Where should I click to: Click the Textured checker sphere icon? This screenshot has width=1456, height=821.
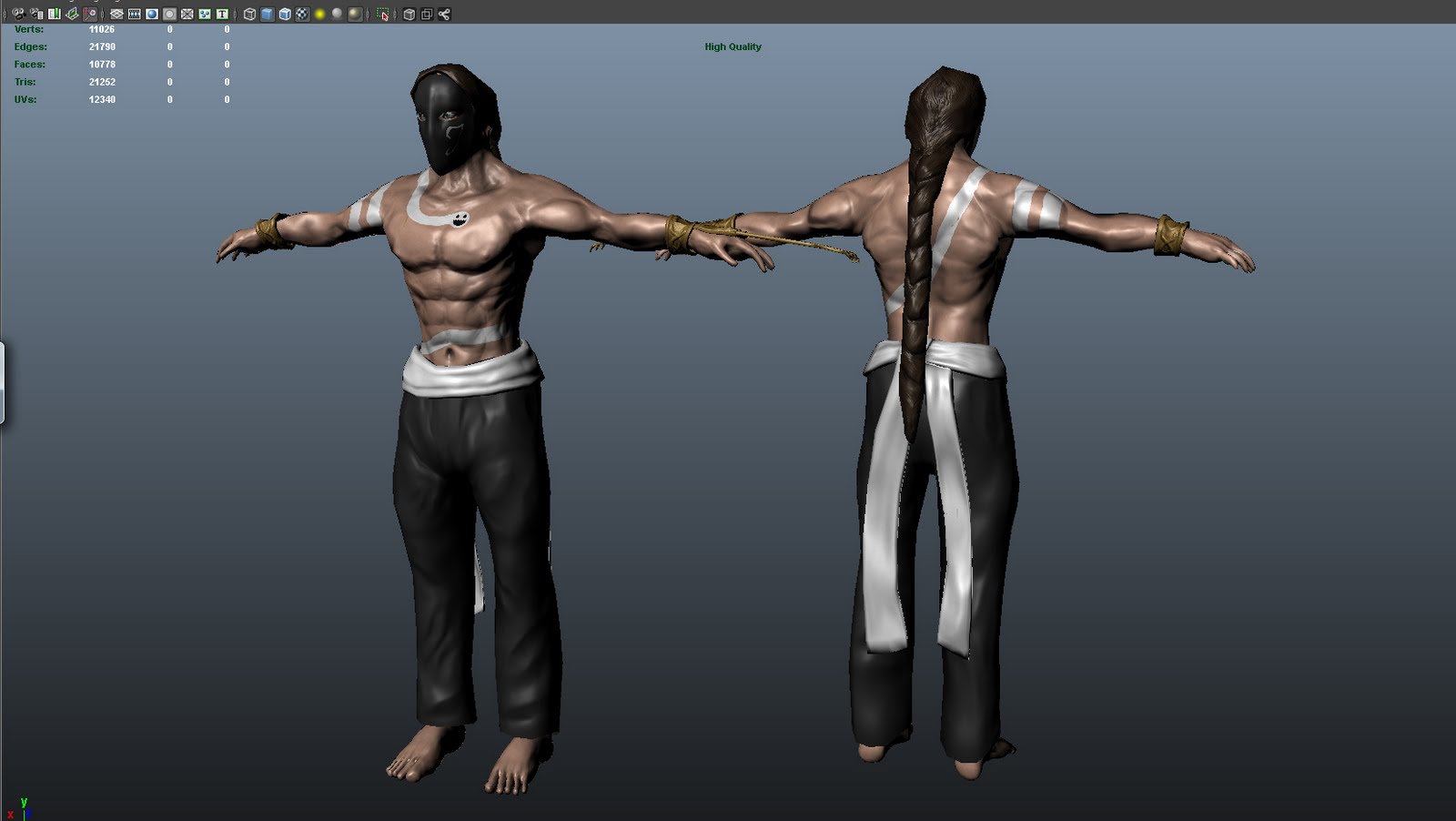coord(302,14)
